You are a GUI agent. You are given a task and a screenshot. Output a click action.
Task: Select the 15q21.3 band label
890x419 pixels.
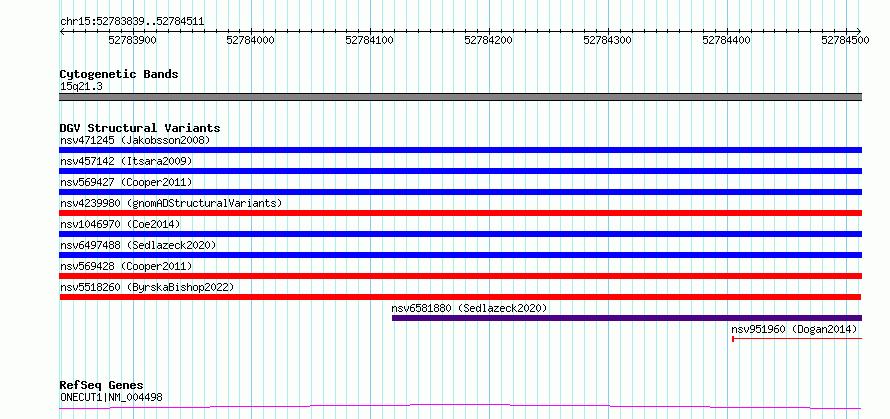81,86
